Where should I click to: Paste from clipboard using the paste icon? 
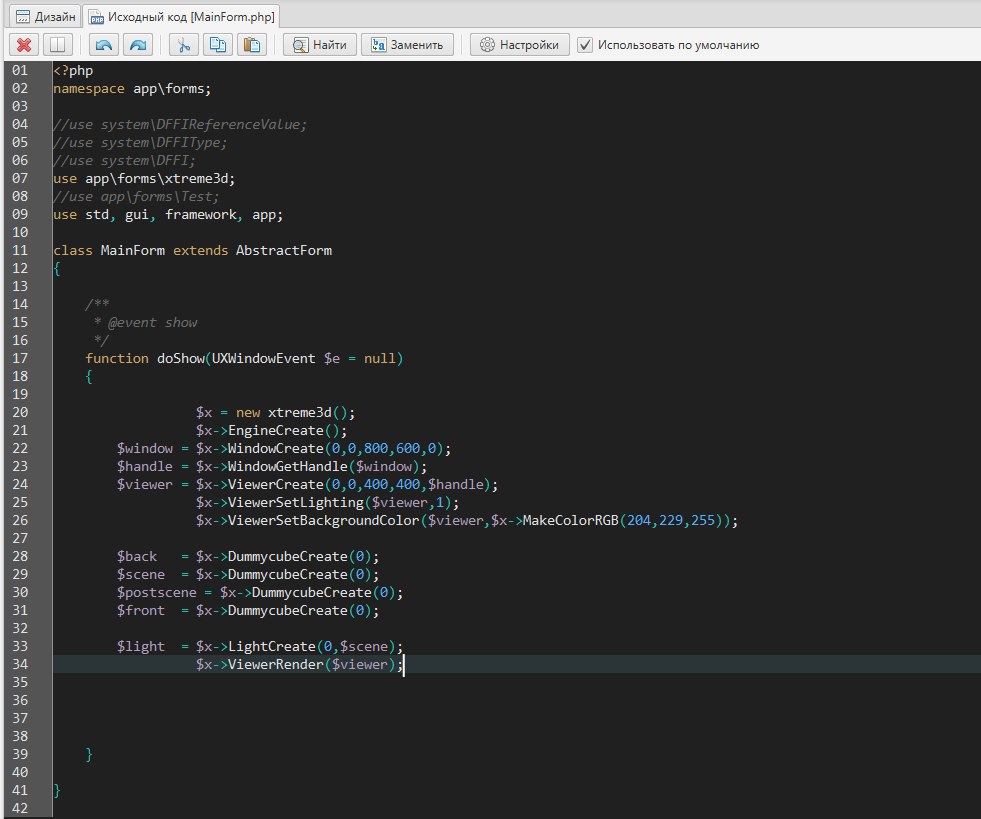(252, 45)
